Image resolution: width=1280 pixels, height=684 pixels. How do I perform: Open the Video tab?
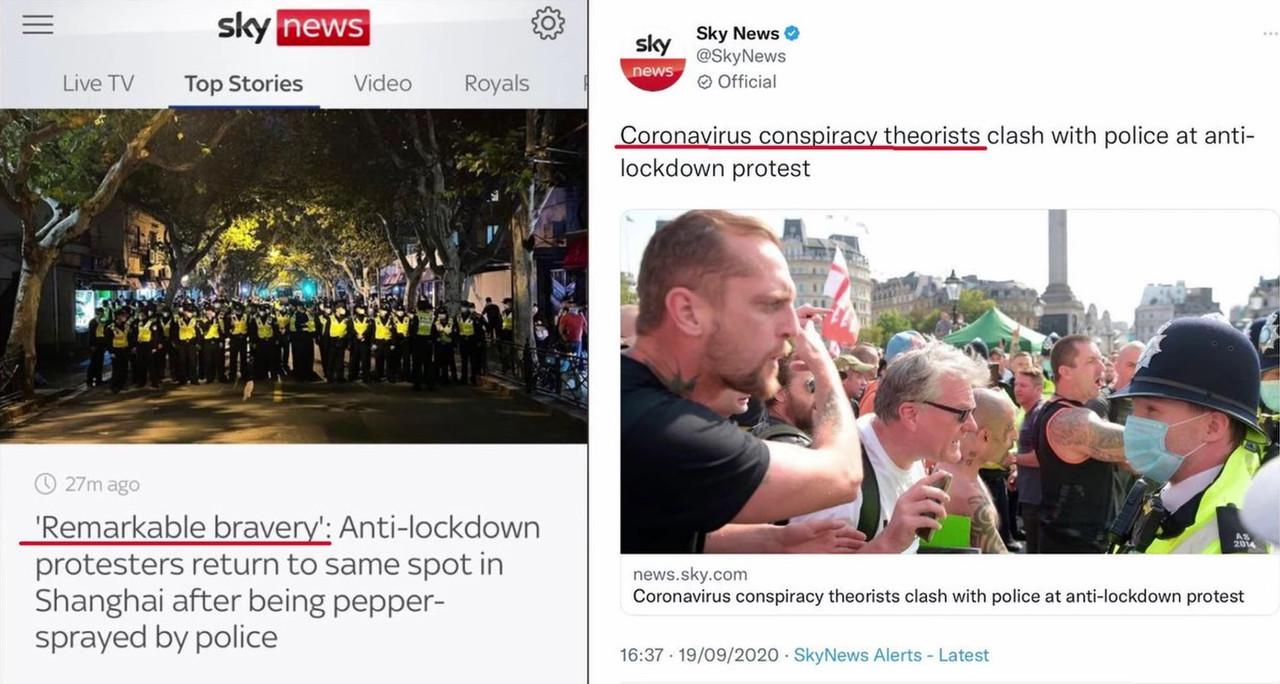coord(383,83)
